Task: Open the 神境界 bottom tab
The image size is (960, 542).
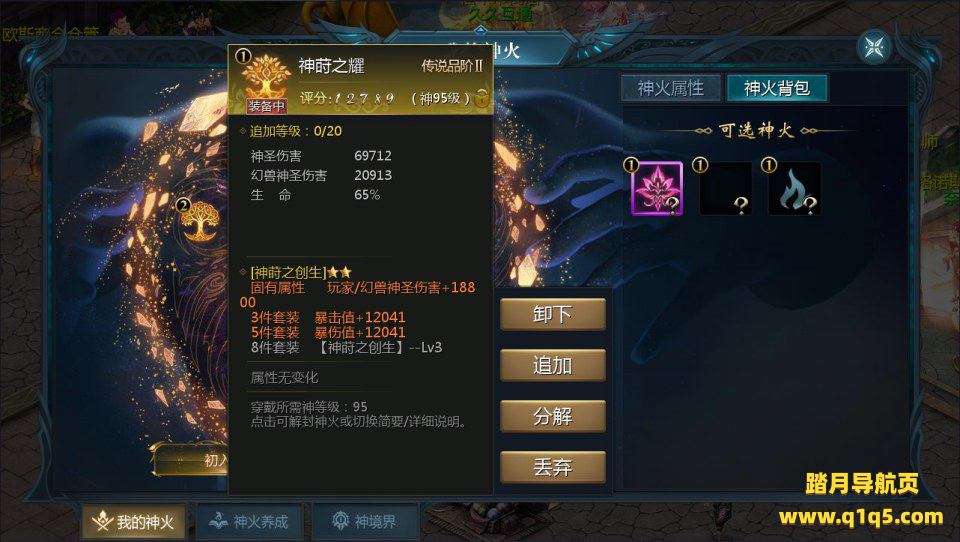Action: [x=366, y=522]
